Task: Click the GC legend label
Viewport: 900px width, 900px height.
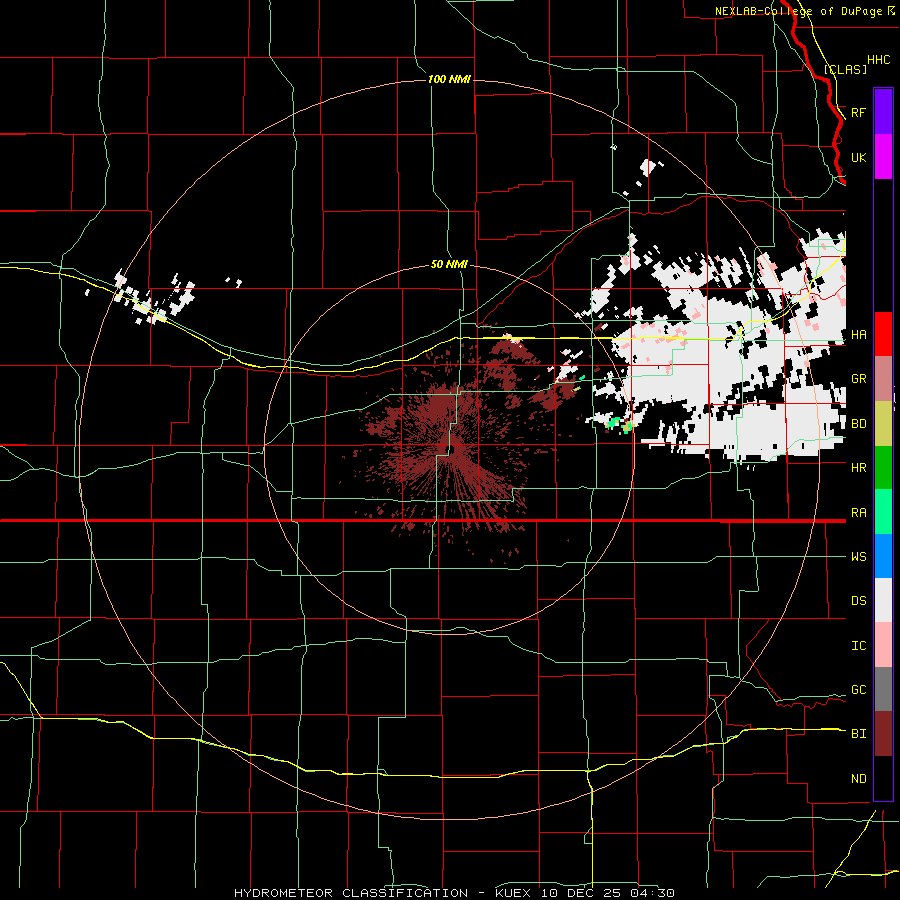Action: pyautogui.click(x=858, y=690)
